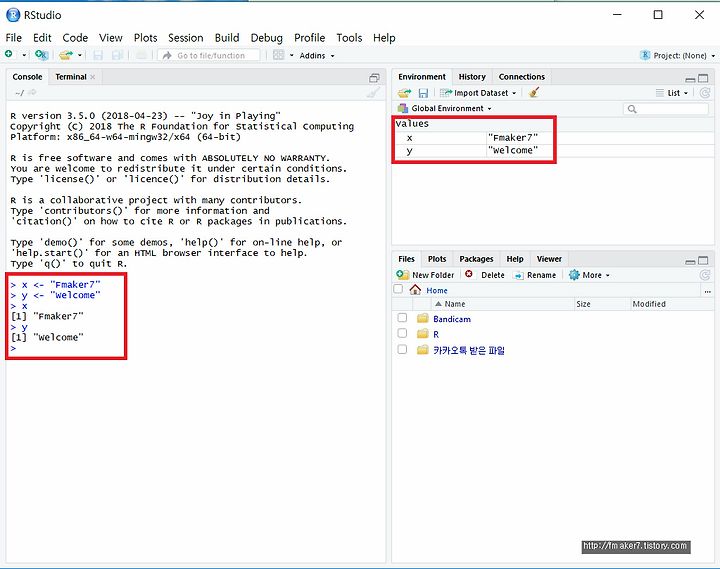
Task: Open the Import Dataset dropdown
Action: tap(478, 93)
